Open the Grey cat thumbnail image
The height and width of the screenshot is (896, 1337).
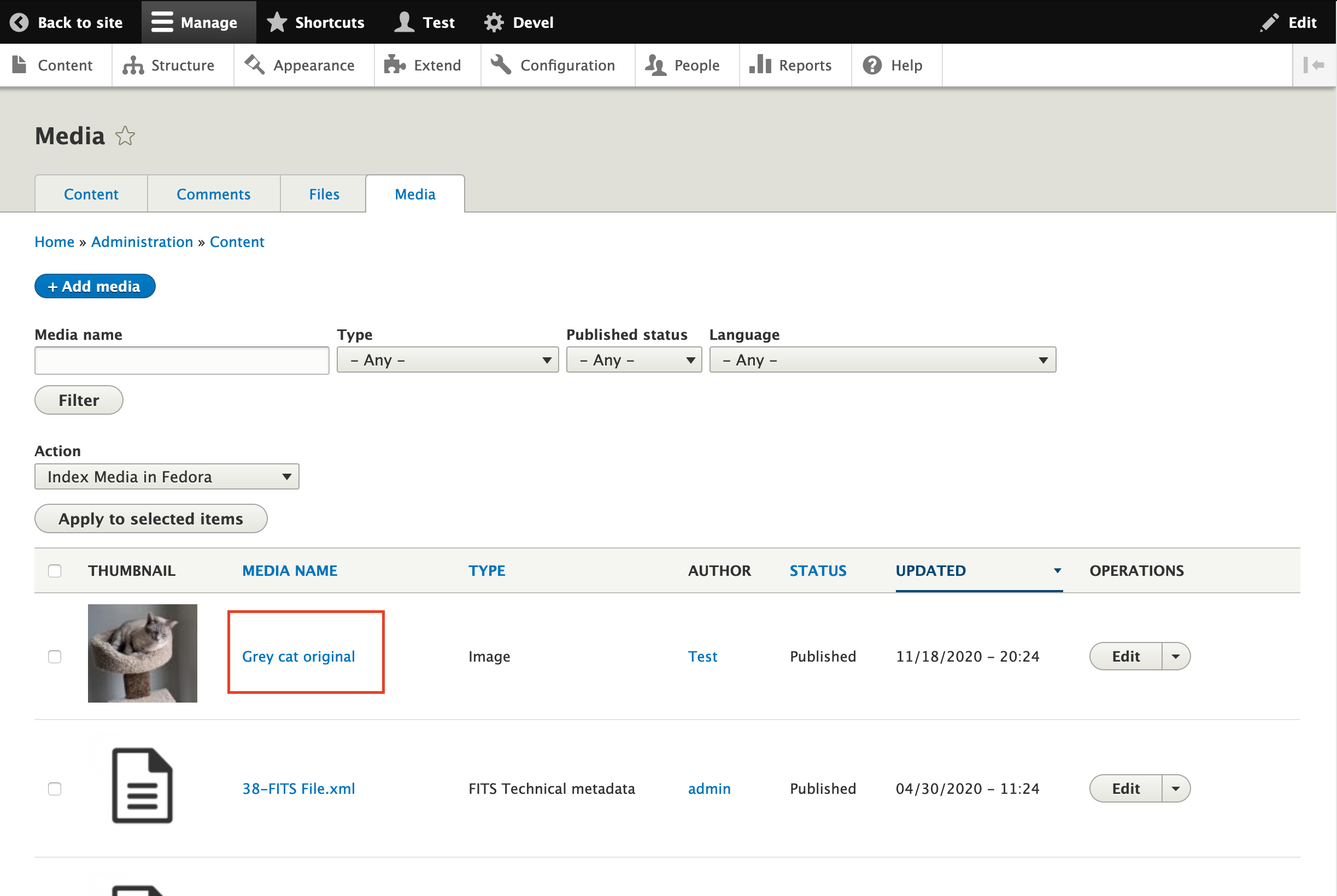point(142,653)
